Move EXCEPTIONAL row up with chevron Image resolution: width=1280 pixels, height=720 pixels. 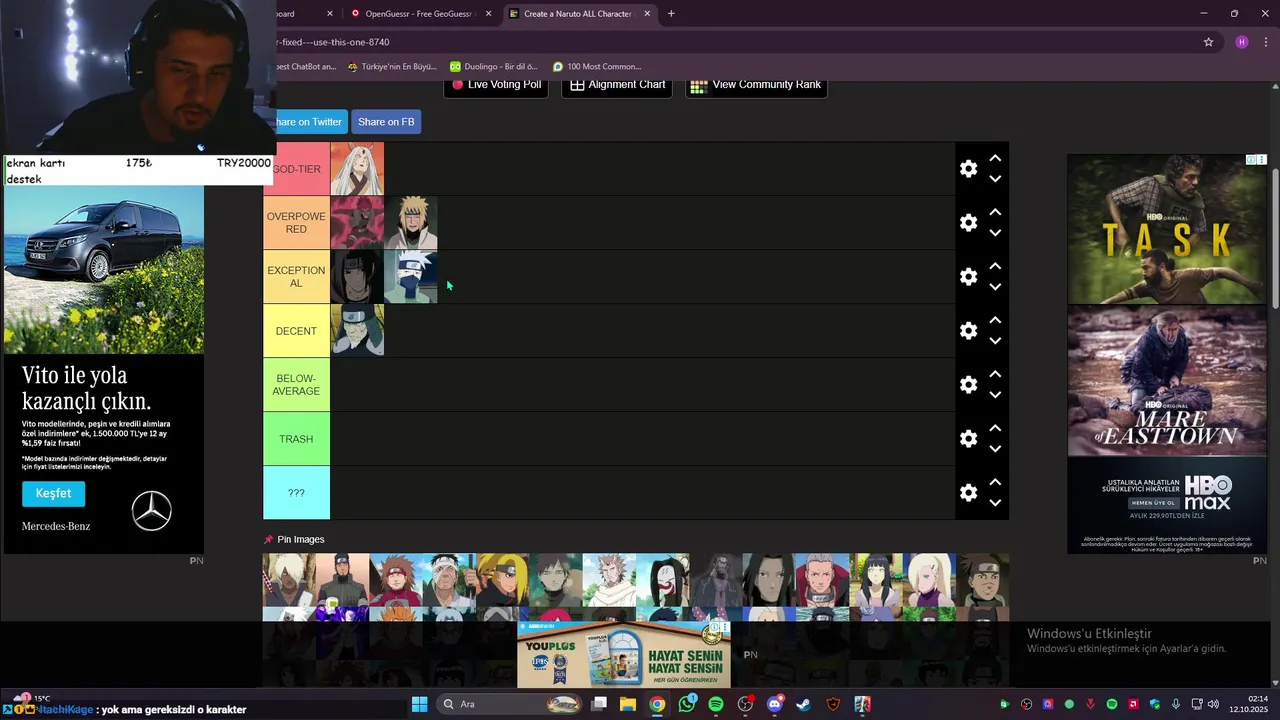(995, 266)
